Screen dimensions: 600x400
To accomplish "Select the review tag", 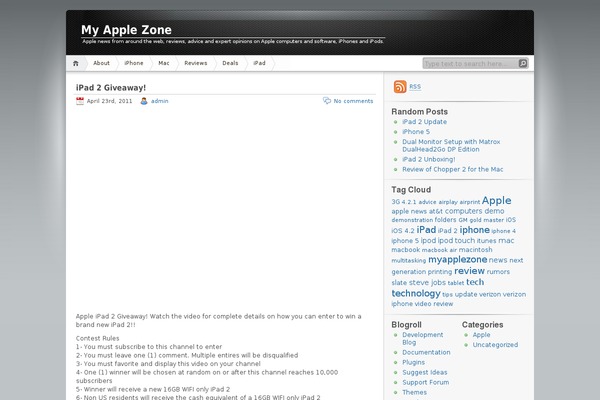I will [x=469, y=271].
